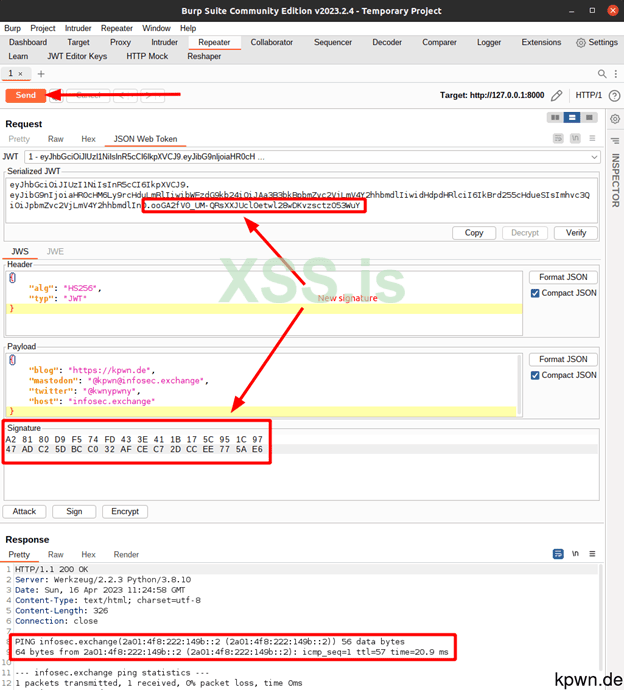The width and height of the screenshot is (624, 690).
Task: Click the Sign button
Action: [74, 511]
